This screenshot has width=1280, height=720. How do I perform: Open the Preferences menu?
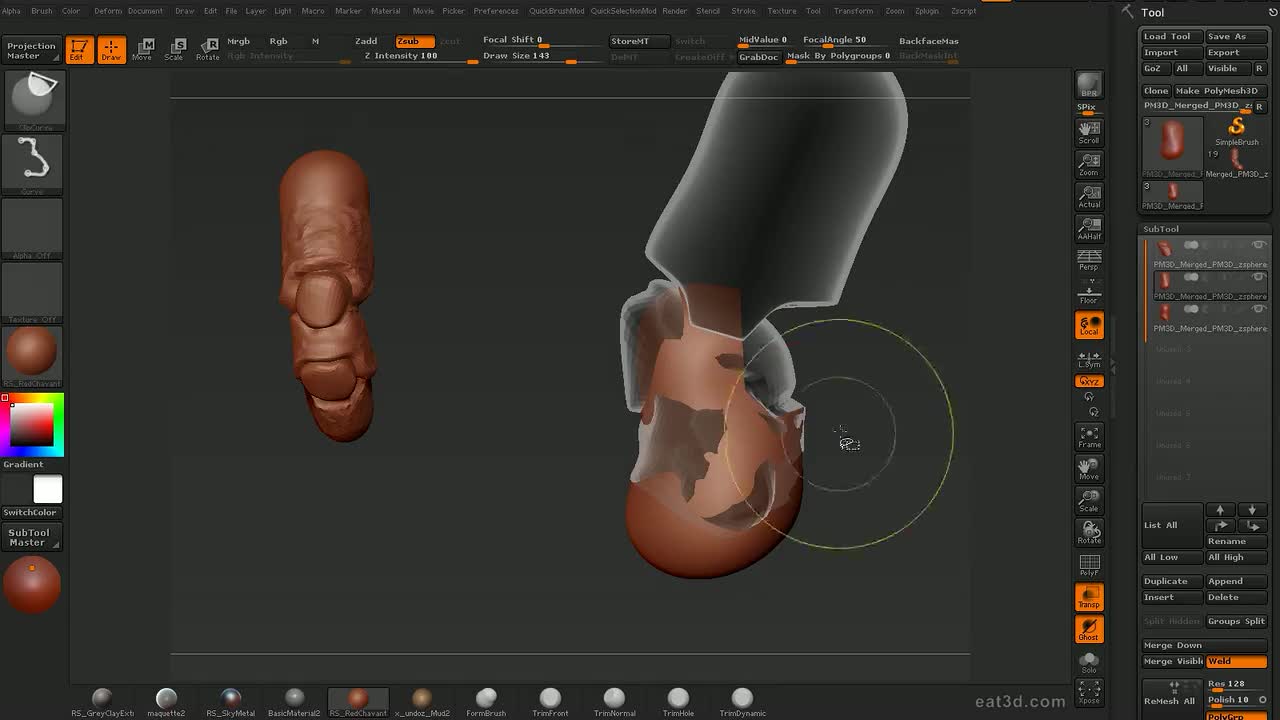(x=496, y=11)
